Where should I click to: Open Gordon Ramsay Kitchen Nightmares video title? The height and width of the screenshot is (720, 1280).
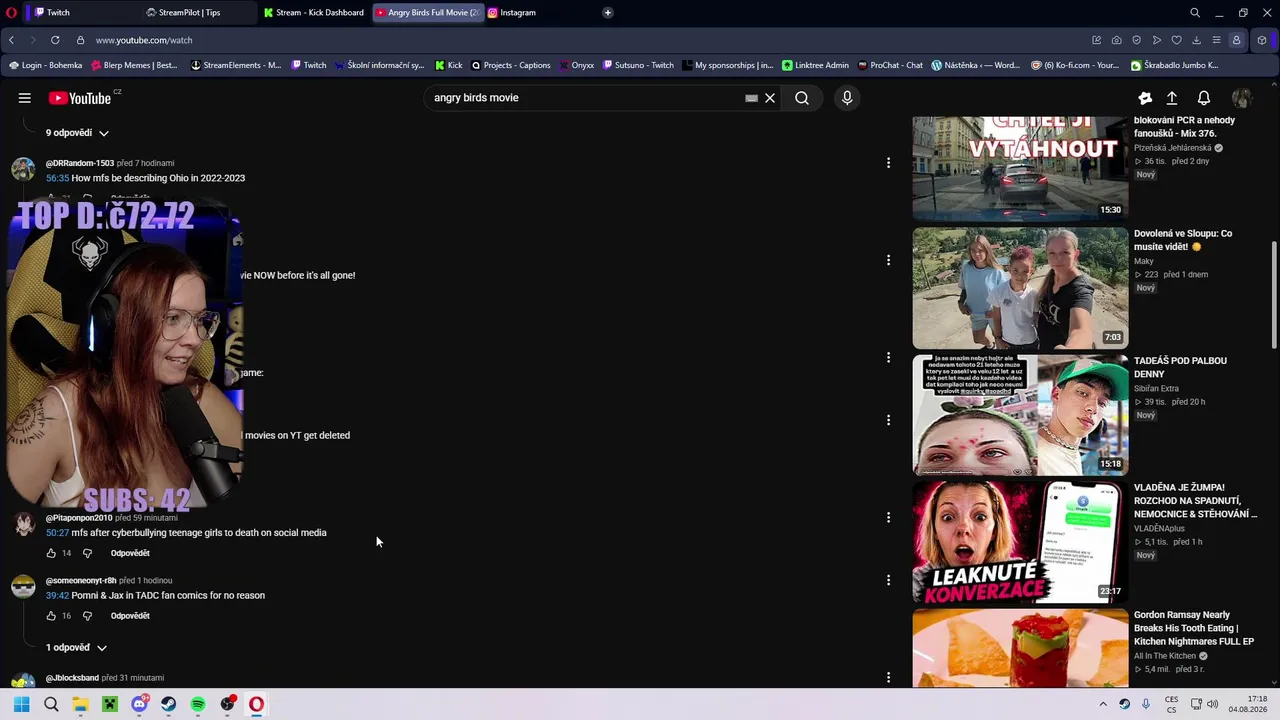(x=1194, y=628)
